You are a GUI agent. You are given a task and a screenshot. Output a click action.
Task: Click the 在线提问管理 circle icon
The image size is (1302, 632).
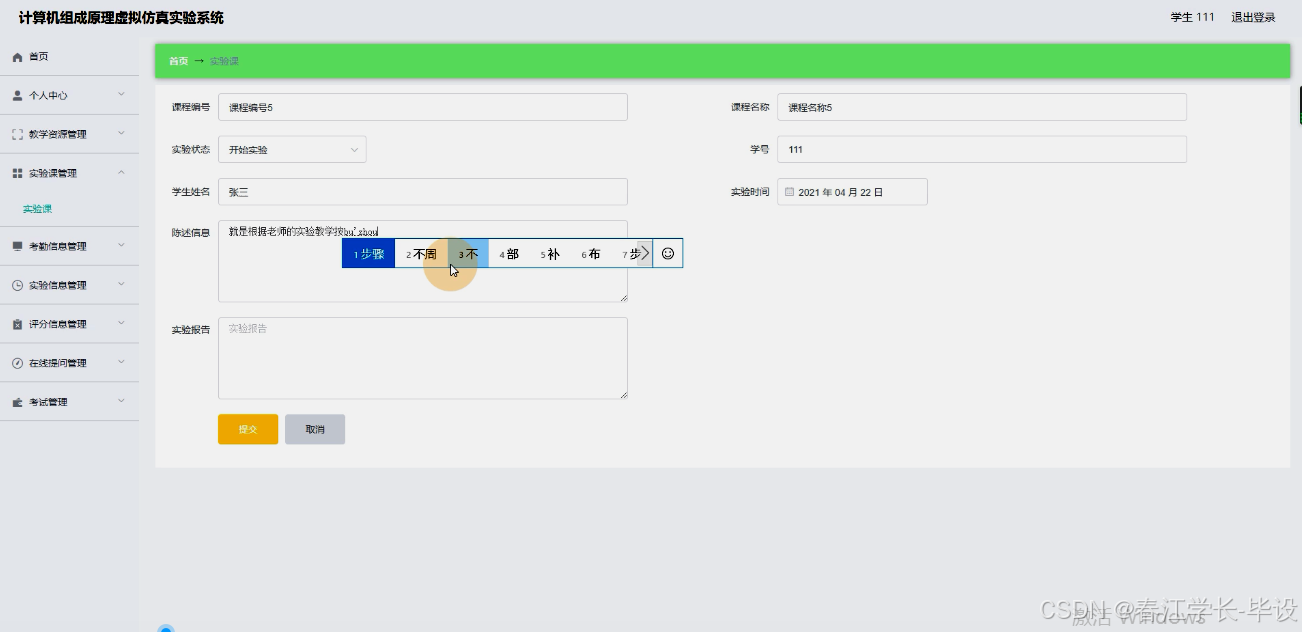pyautogui.click(x=15, y=362)
